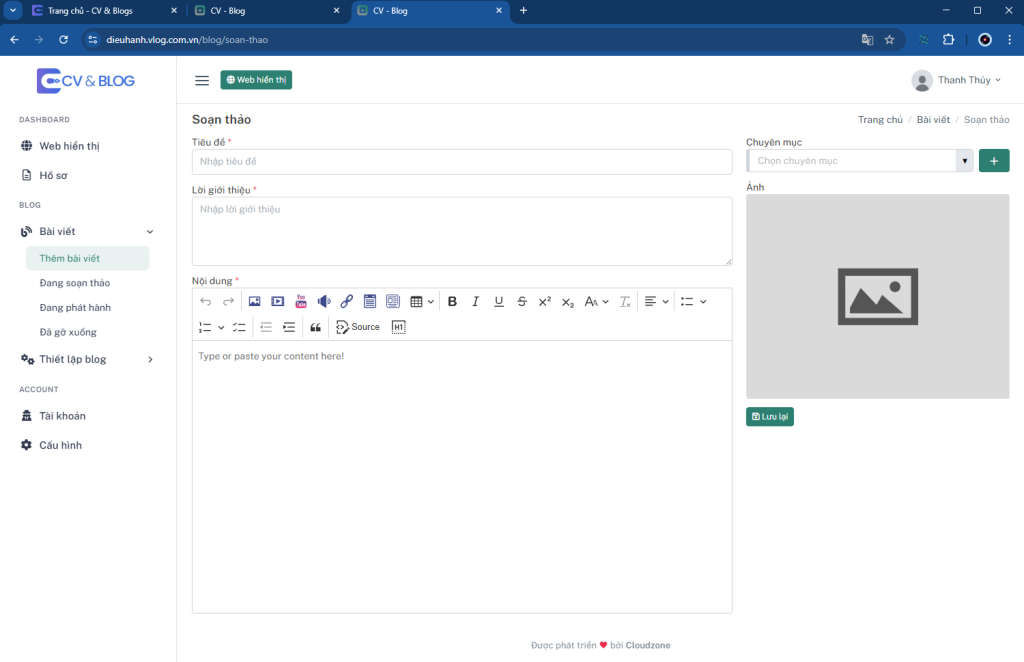
Task: Click the Tiêu đề title input field
Action: click(461, 162)
